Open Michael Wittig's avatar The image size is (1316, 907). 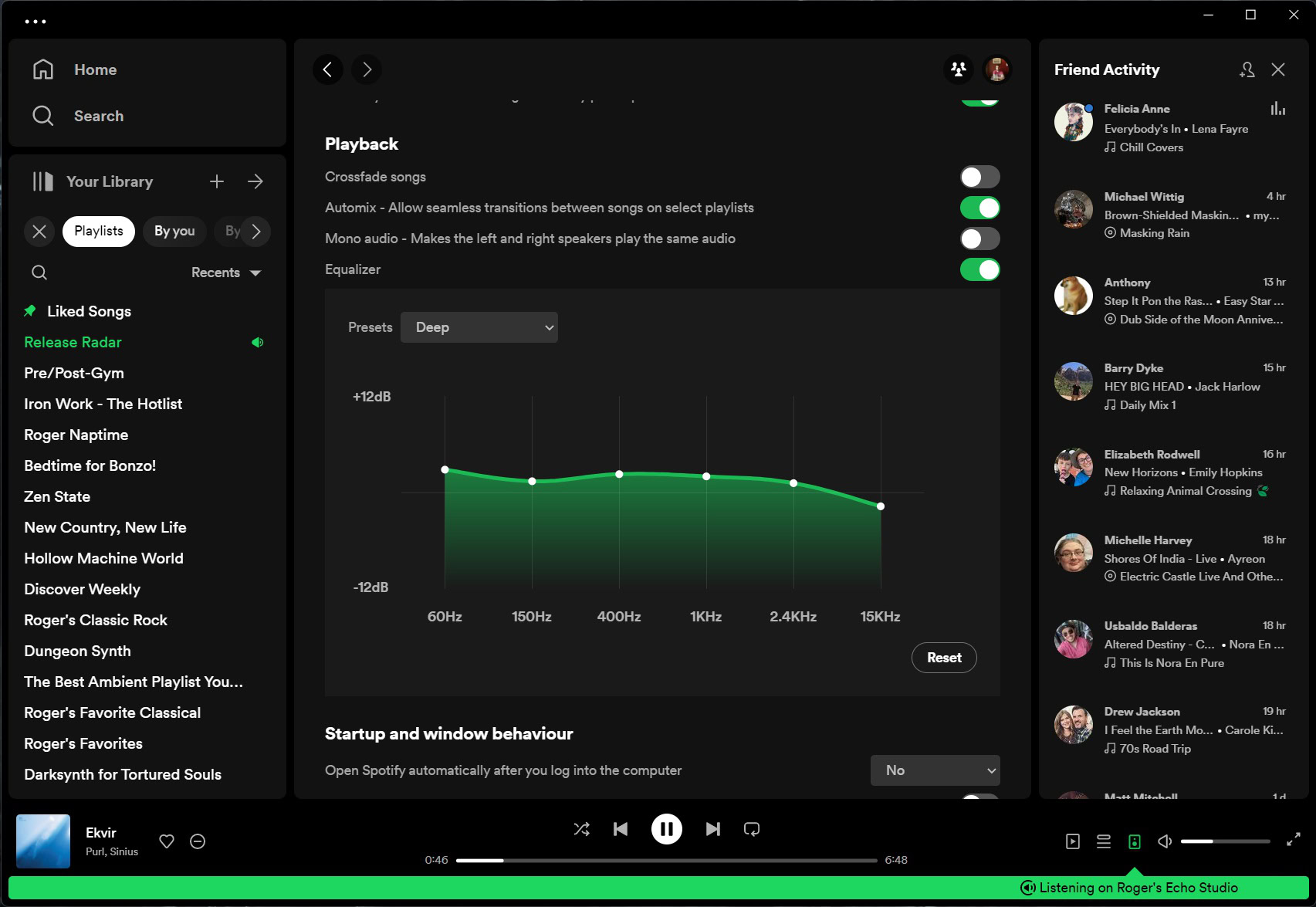click(1074, 209)
